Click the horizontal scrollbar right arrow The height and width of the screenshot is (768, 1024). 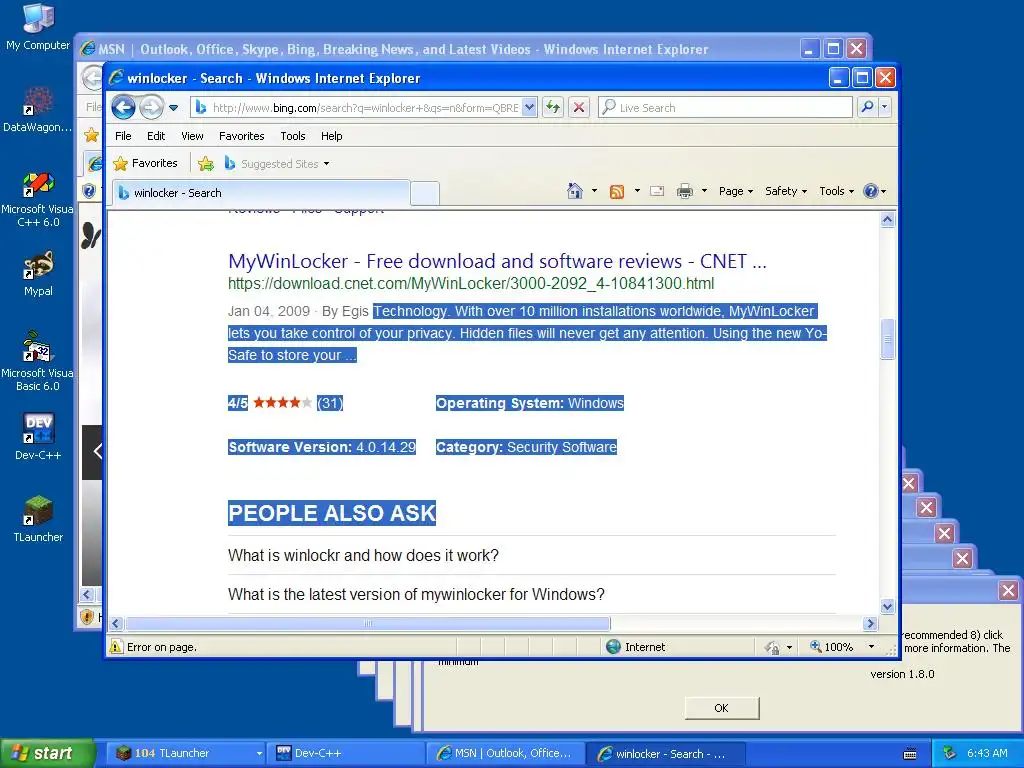click(869, 624)
